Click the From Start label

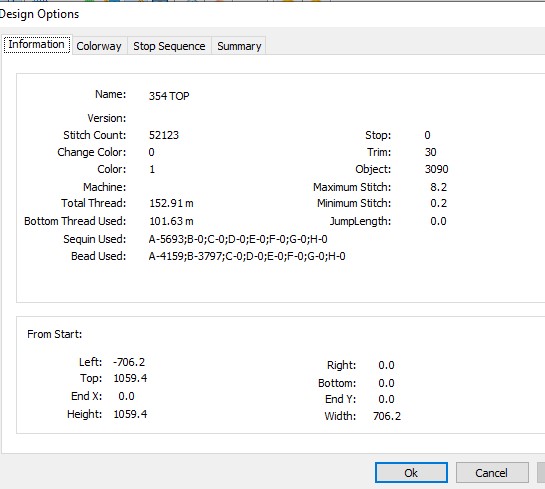coord(55,334)
